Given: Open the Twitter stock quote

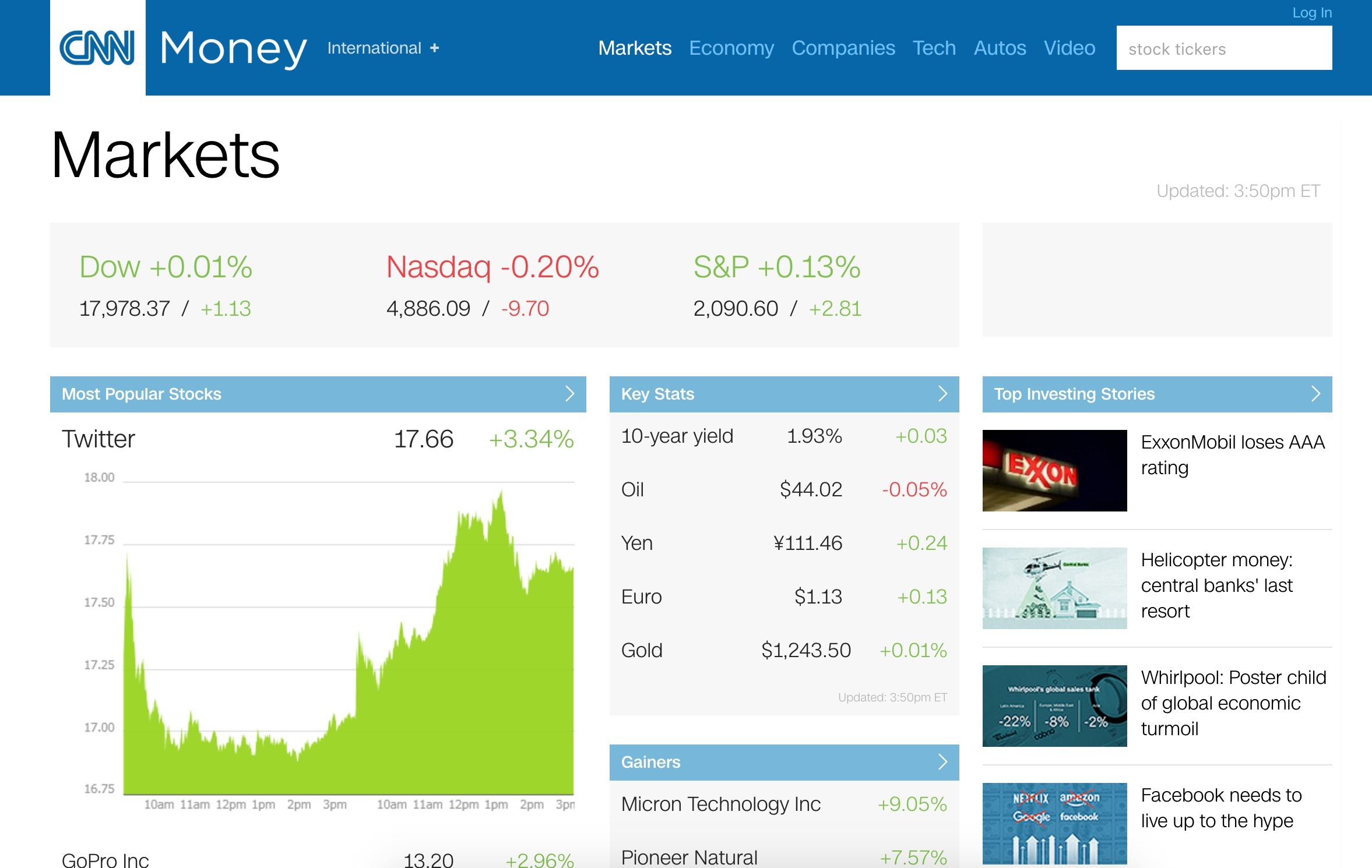Looking at the screenshot, I should click(98, 439).
